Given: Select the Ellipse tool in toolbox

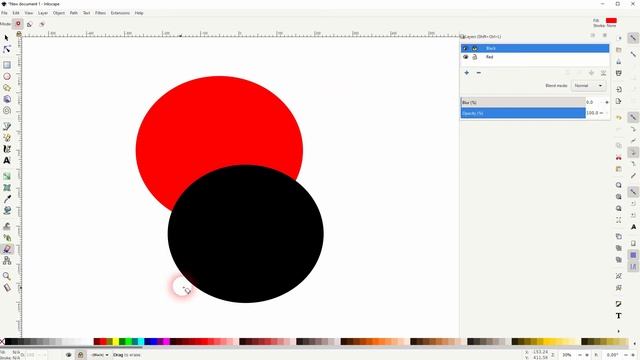Looking at the screenshot, I should coord(7,76).
